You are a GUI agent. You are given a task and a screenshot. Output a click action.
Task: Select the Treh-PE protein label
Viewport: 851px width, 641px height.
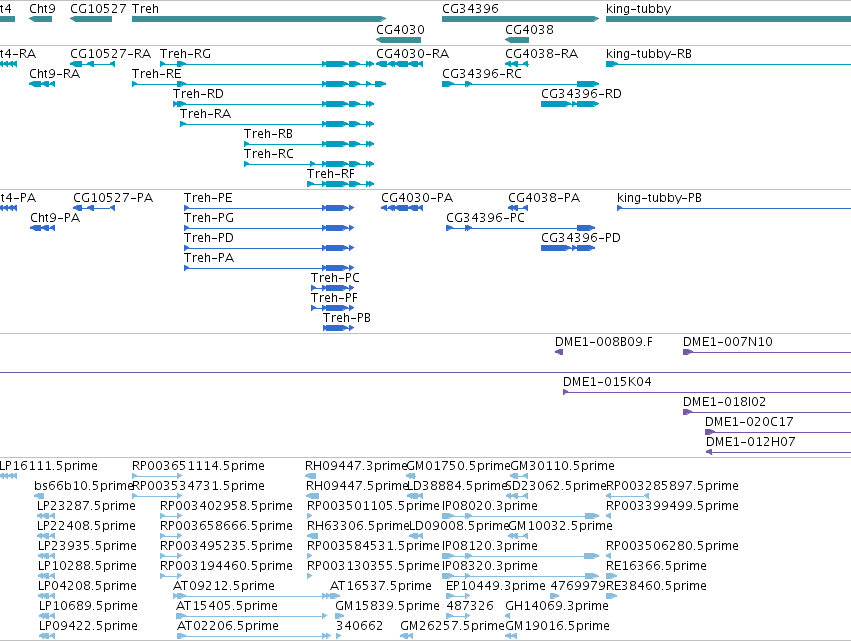pos(208,198)
